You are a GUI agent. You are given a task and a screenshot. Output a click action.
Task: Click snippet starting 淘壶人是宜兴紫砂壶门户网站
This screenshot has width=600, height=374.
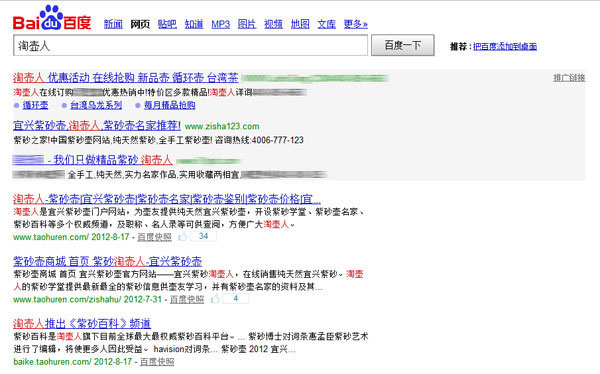click(x=189, y=218)
